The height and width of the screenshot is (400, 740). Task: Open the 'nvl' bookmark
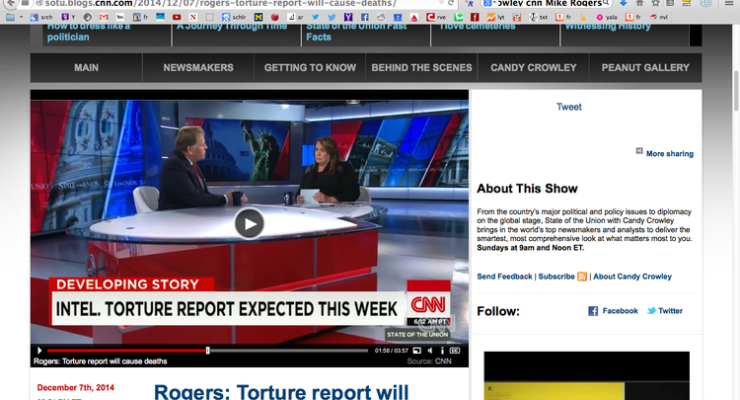[x=659, y=17]
